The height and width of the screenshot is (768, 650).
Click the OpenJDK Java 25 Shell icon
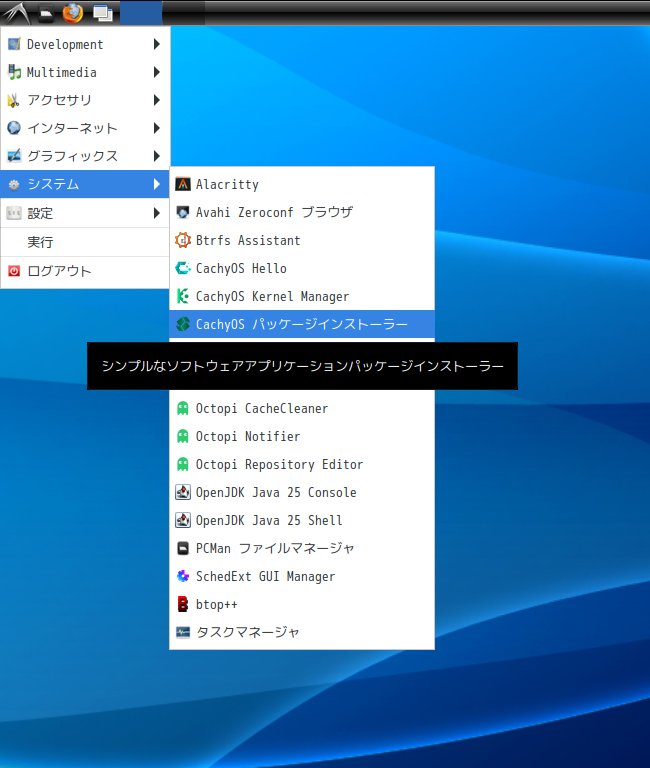[183, 520]
